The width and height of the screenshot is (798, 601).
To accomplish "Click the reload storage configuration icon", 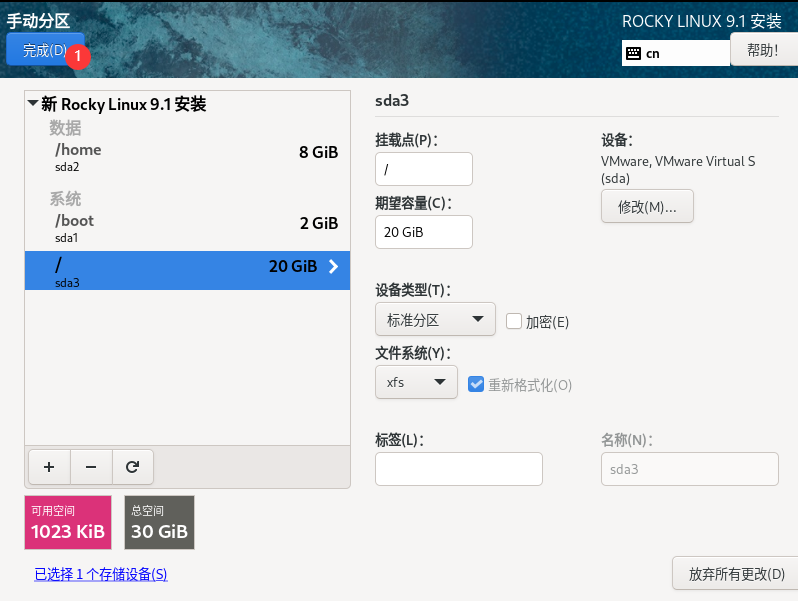I will click(132, 466).
